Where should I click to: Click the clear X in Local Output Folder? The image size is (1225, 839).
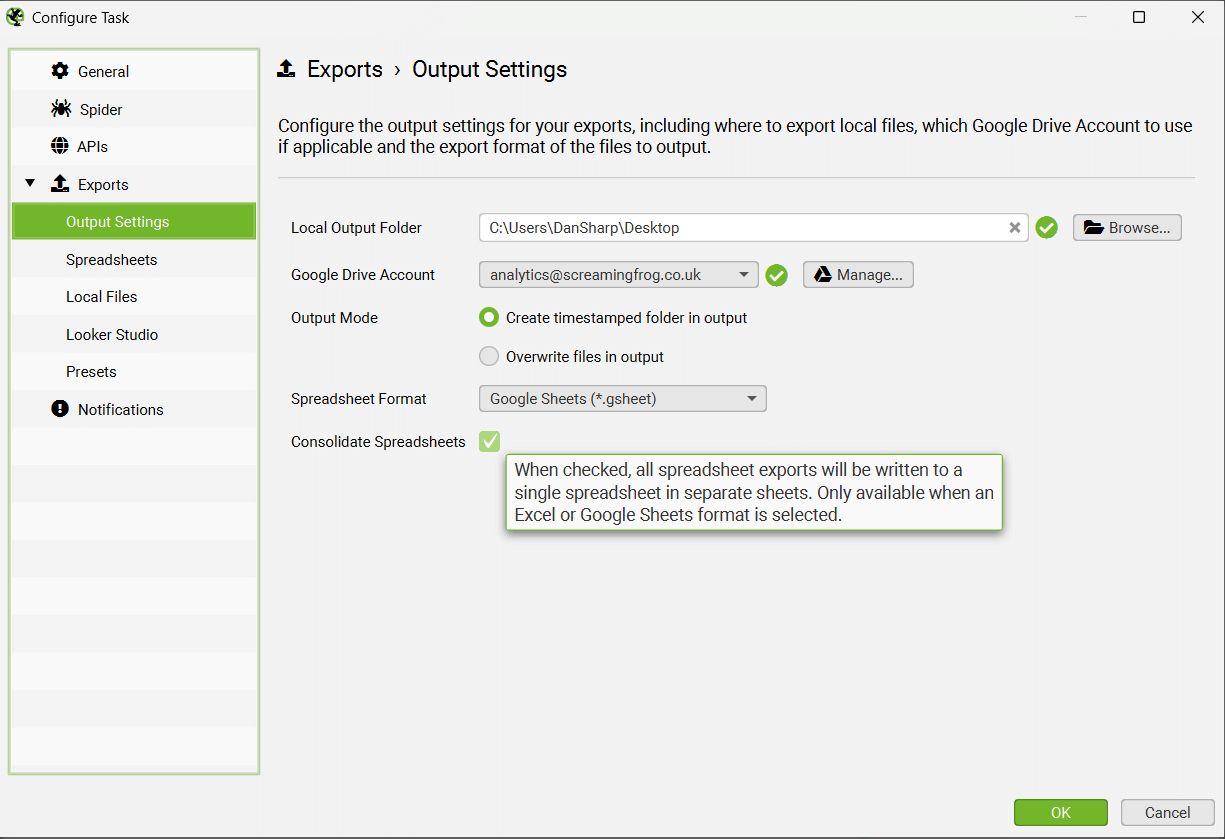click(1014, 228)
